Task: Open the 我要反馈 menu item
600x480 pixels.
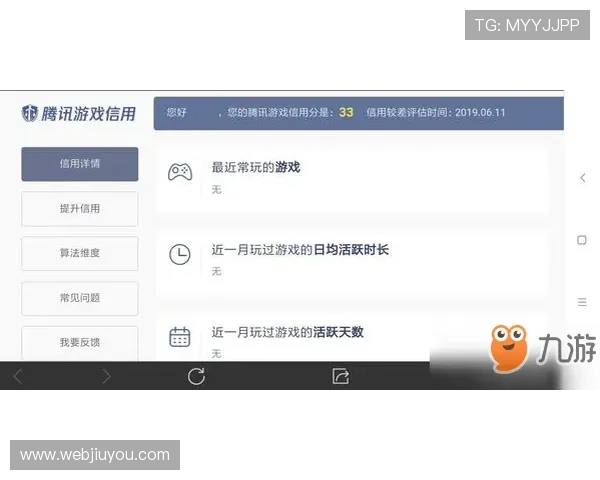Action: pos(80,343)
